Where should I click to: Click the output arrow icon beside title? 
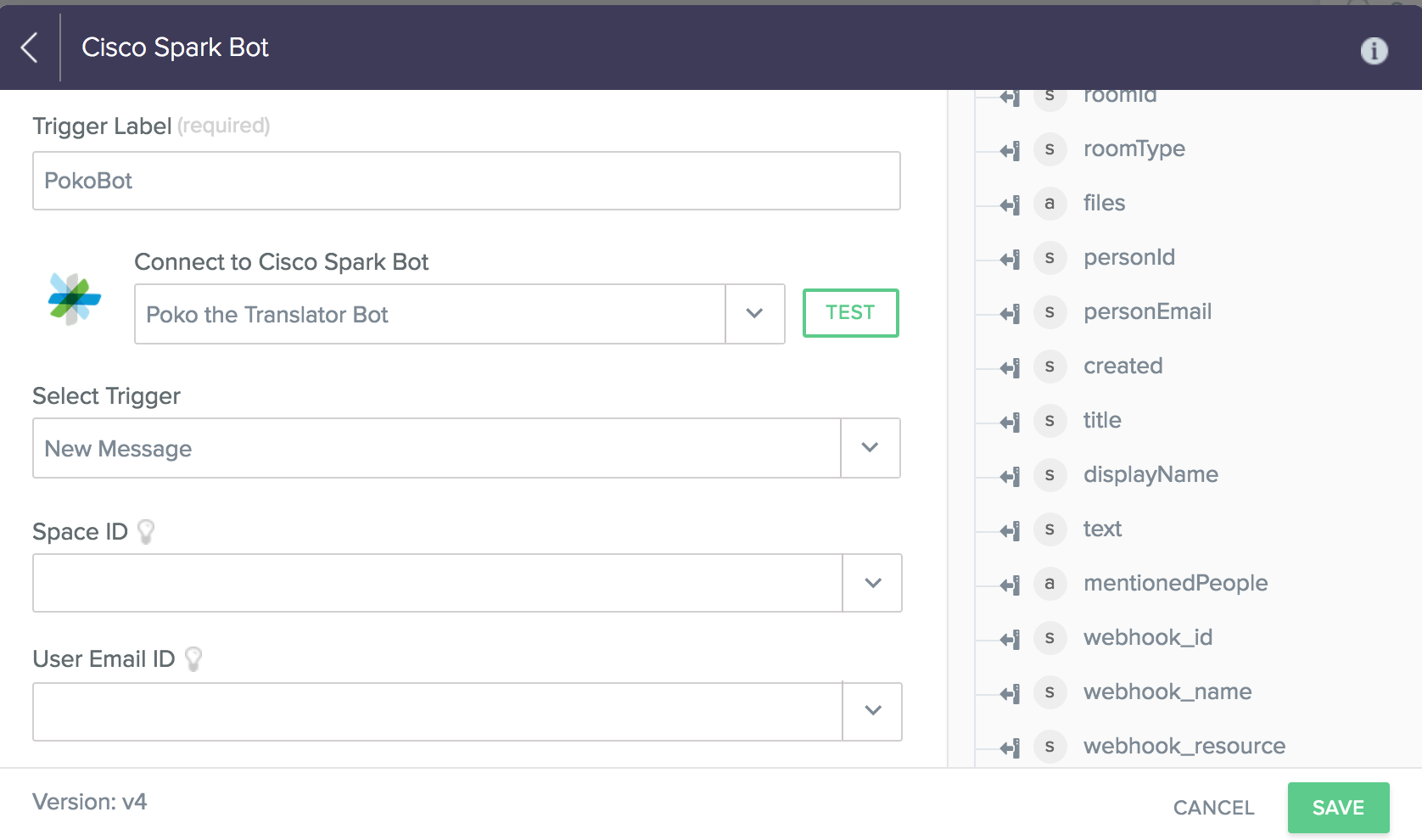click(x=1010, y=422)
